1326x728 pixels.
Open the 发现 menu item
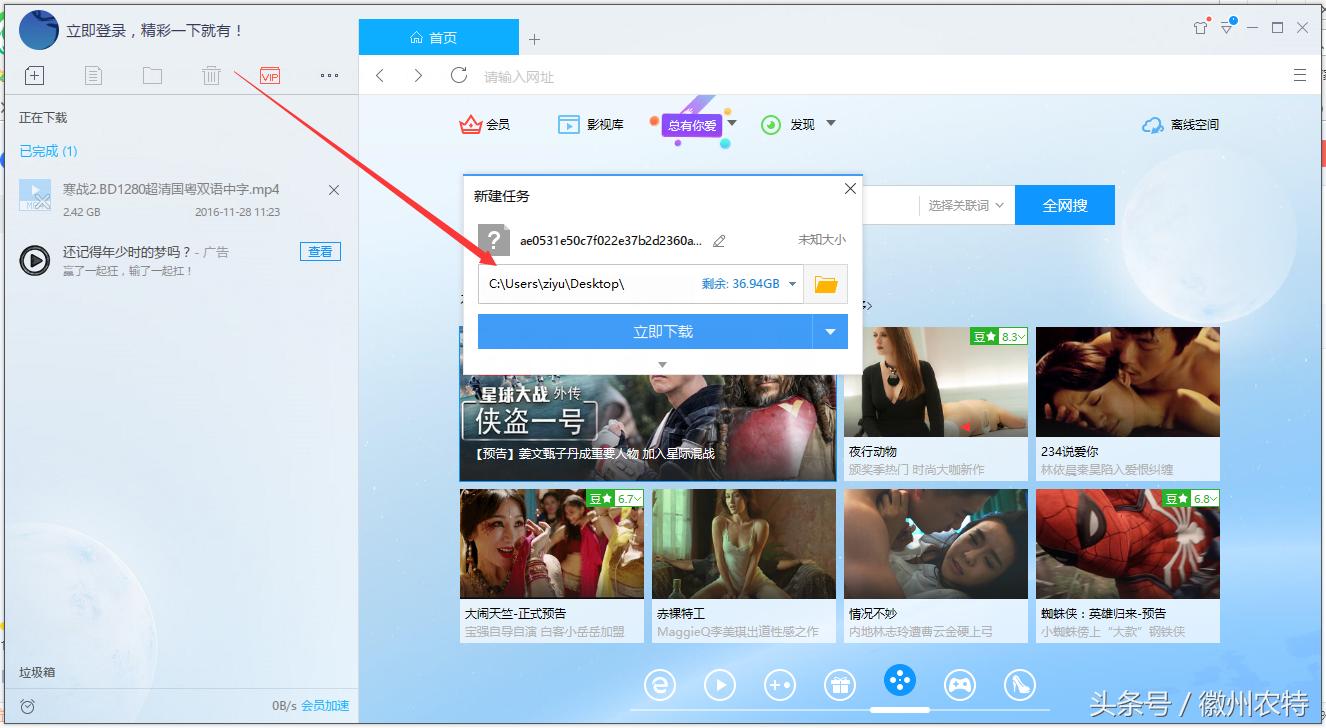tap(788, 125)
